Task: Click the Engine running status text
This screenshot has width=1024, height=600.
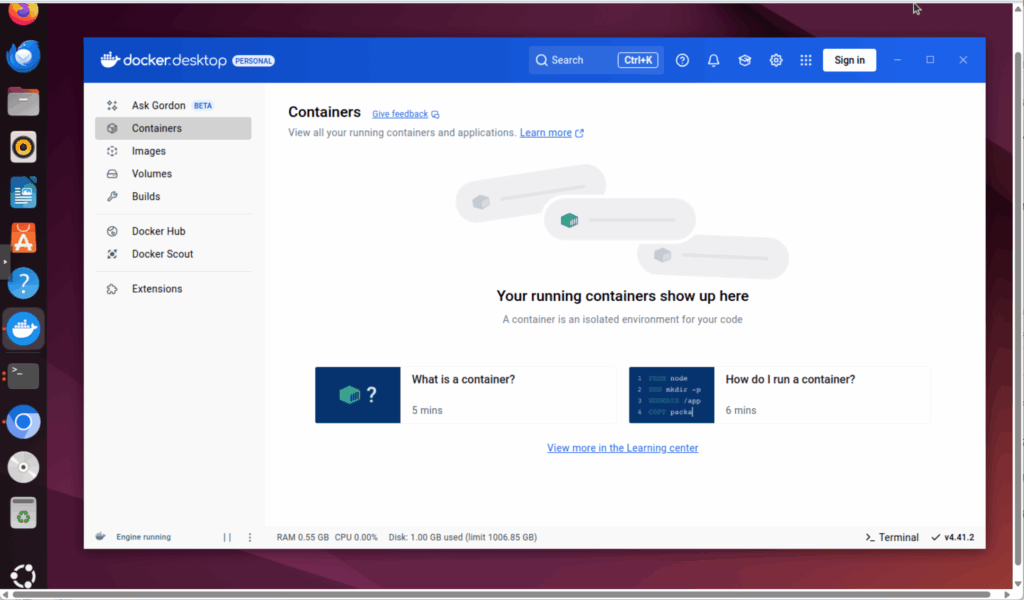Action: tap(144, 537)
